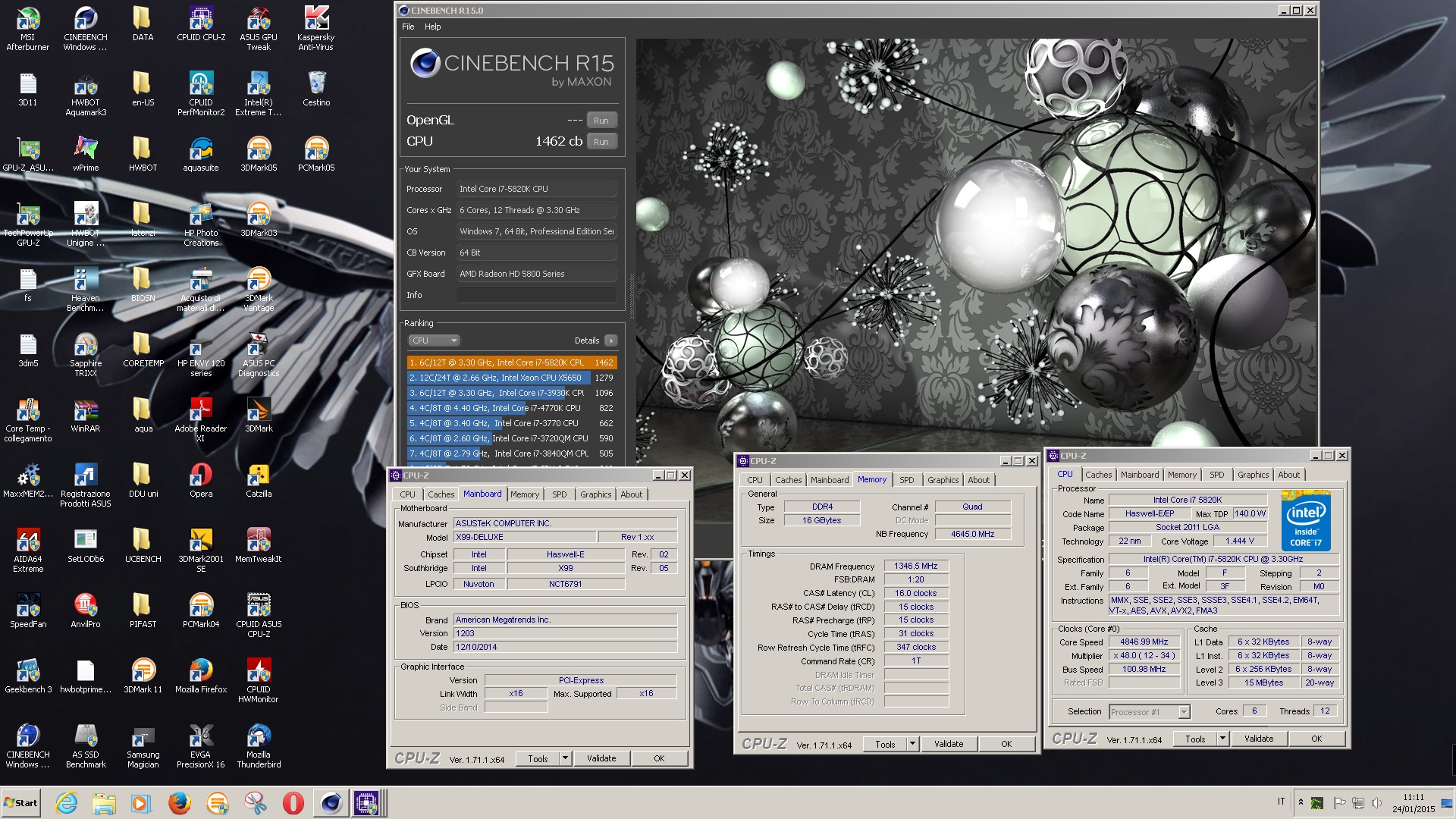The image size is (1456, 819).
Task: Launch CPUID HWMonitor icon
Action: [x=259, y=680]
